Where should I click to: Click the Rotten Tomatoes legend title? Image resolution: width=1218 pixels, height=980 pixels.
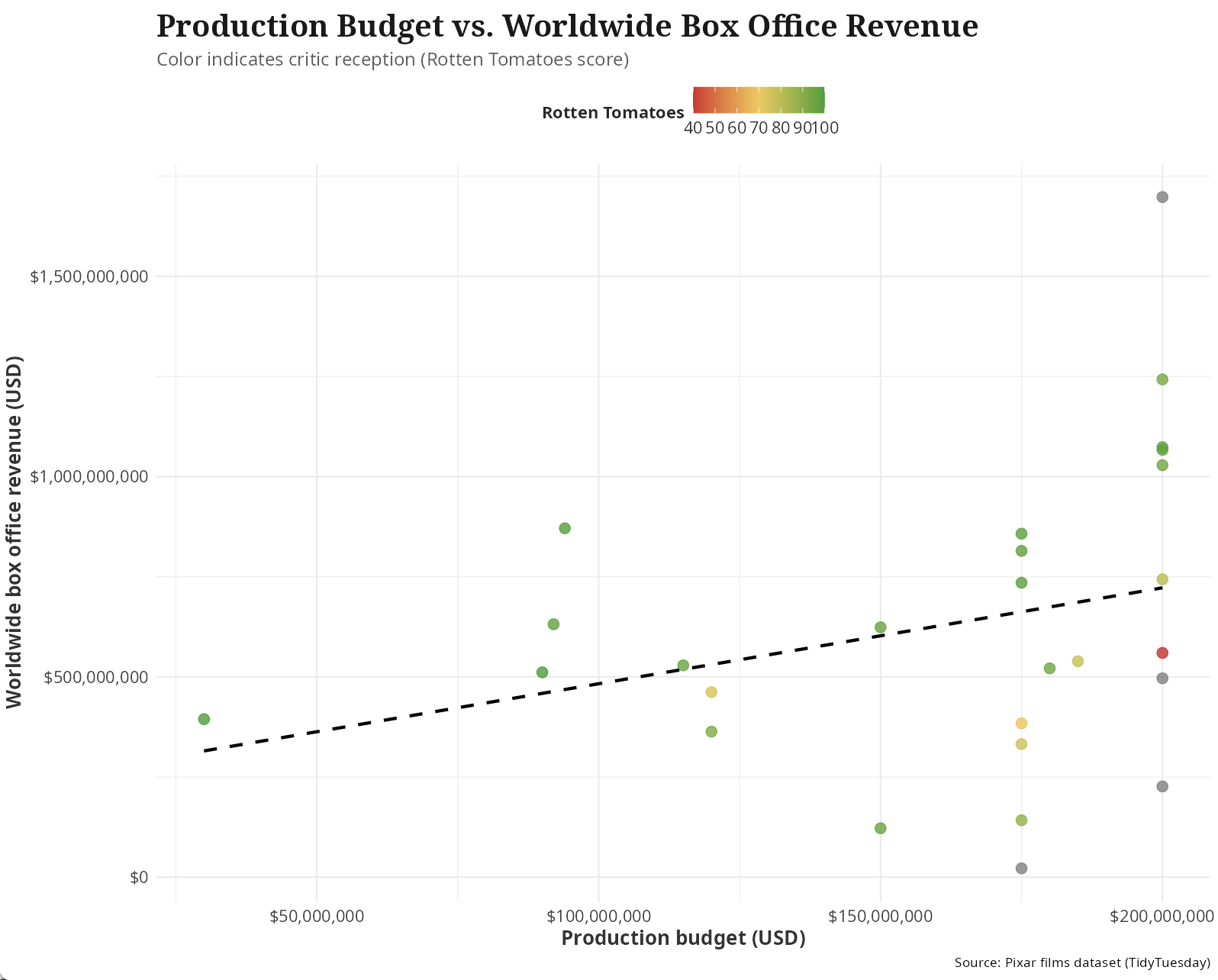tap(613, 113)
